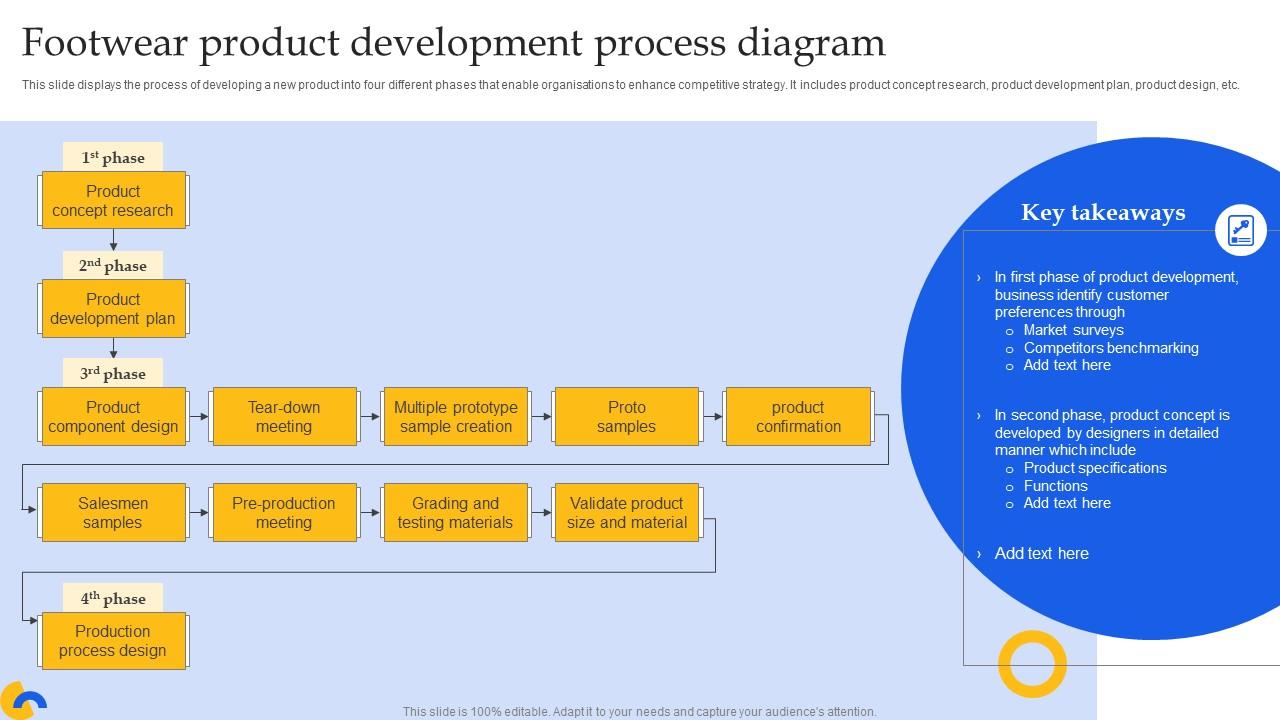Click the 1st phase label
This screenshot has height=720, width=1280.
[x=113, y=157]
